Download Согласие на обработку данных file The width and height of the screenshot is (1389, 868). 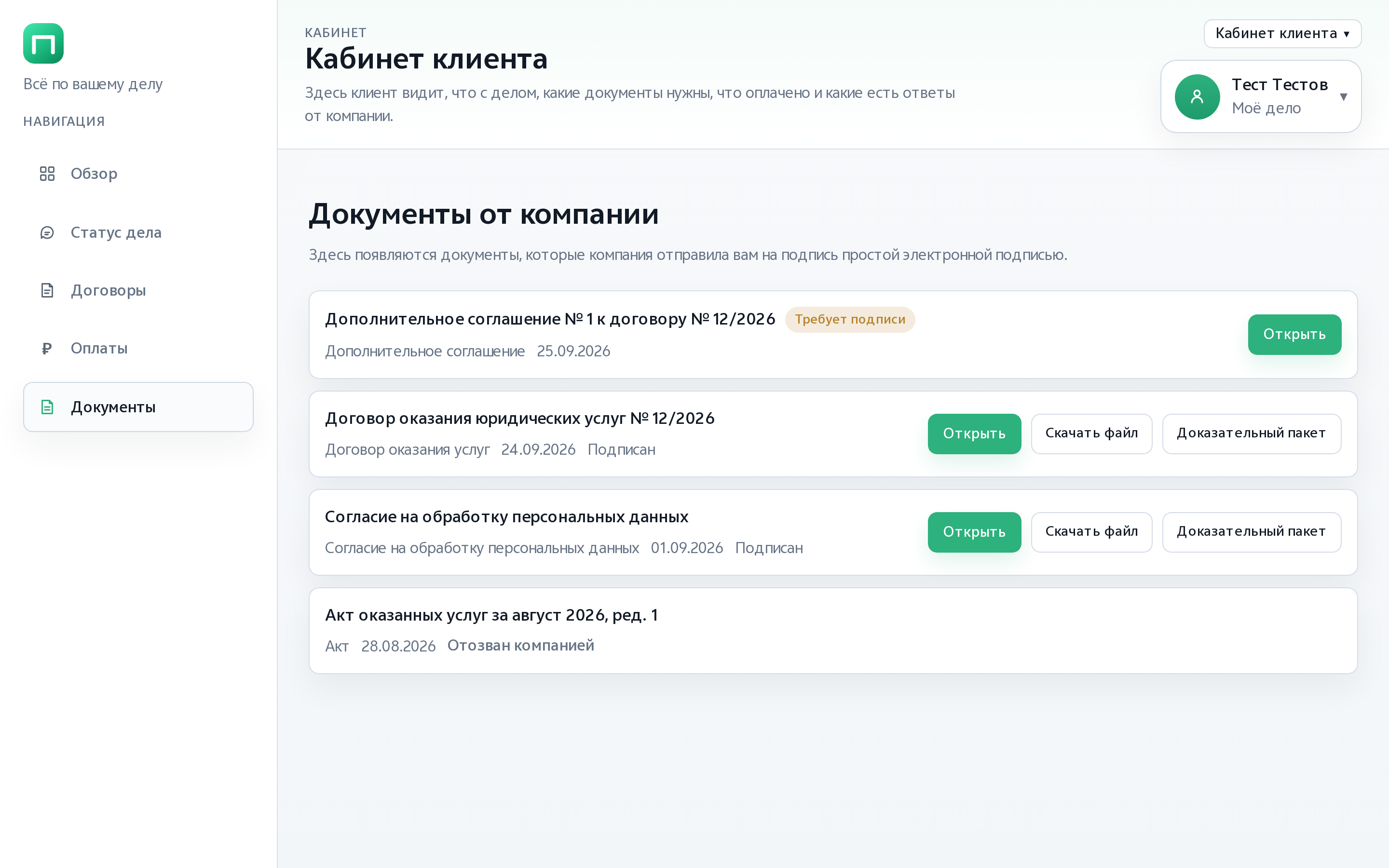[x=1091, y=532]
